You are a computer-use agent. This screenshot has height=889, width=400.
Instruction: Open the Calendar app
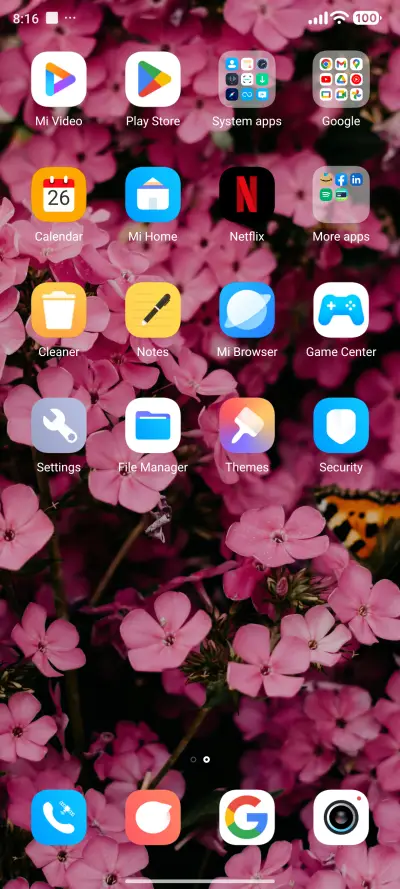tap(59, 194)
